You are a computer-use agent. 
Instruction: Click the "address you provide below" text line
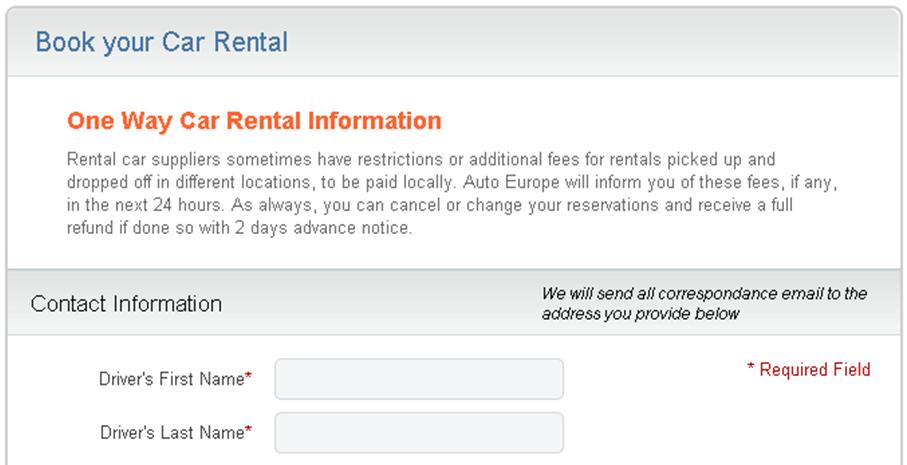[640, 314]
